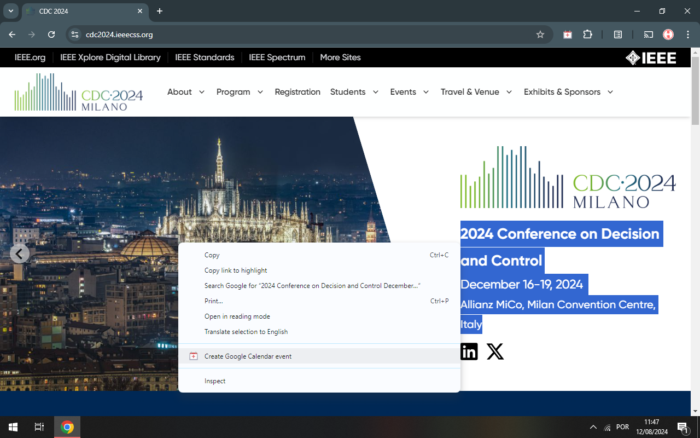Choose Copy in the context menu
The image size is (700, 438).
(x=212, y=255)
